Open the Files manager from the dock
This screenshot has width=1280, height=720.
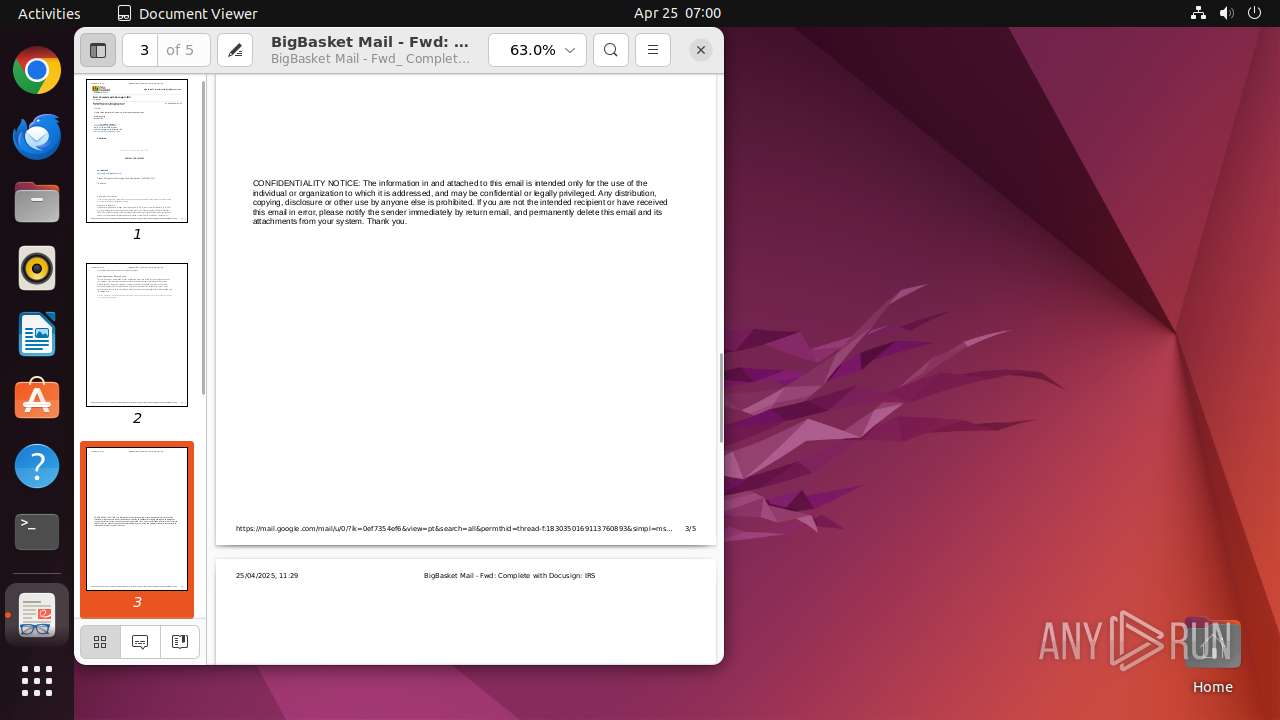click(x=37, y=203)
